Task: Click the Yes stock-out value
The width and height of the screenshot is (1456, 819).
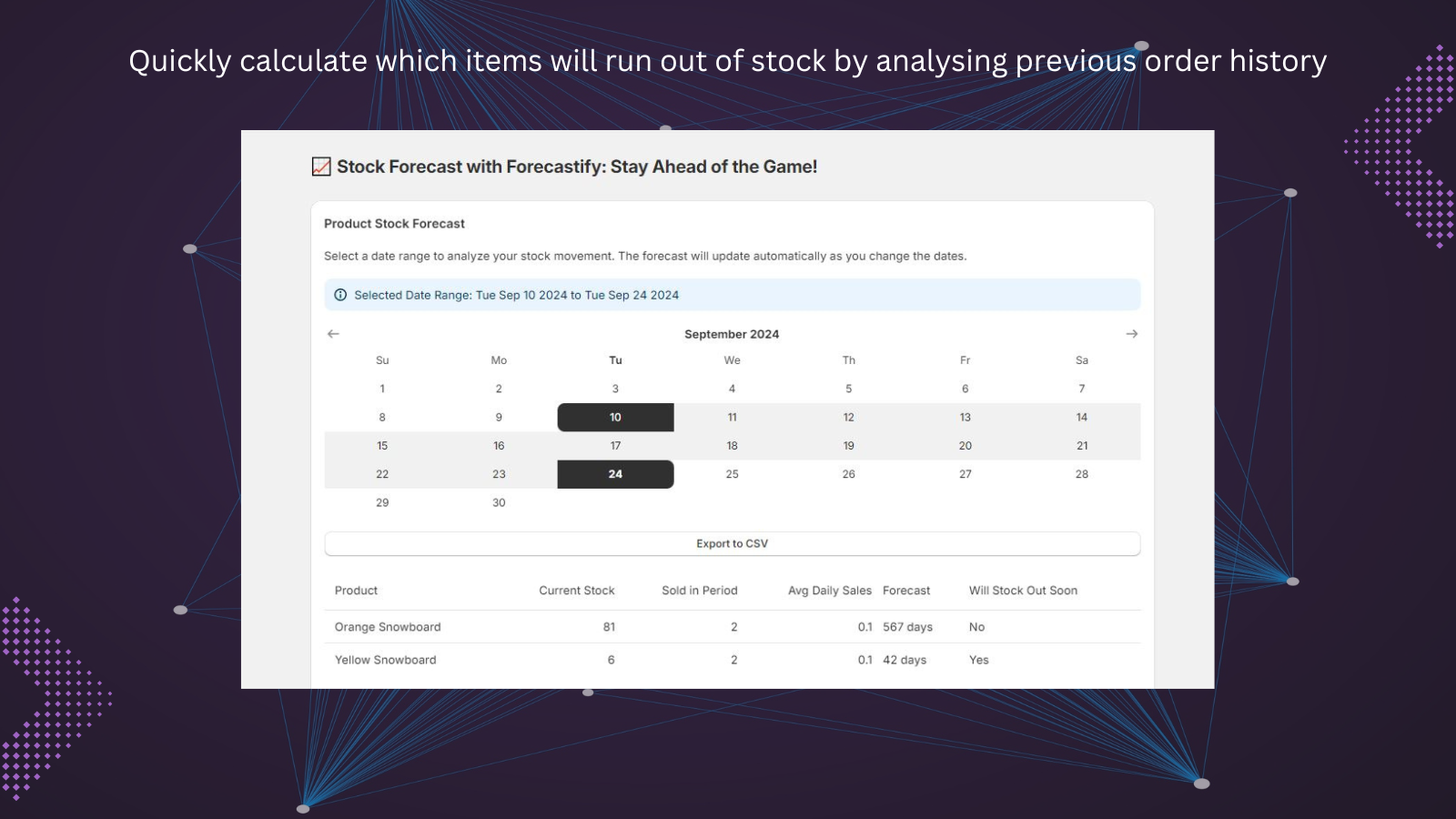Action: point(978,660)
